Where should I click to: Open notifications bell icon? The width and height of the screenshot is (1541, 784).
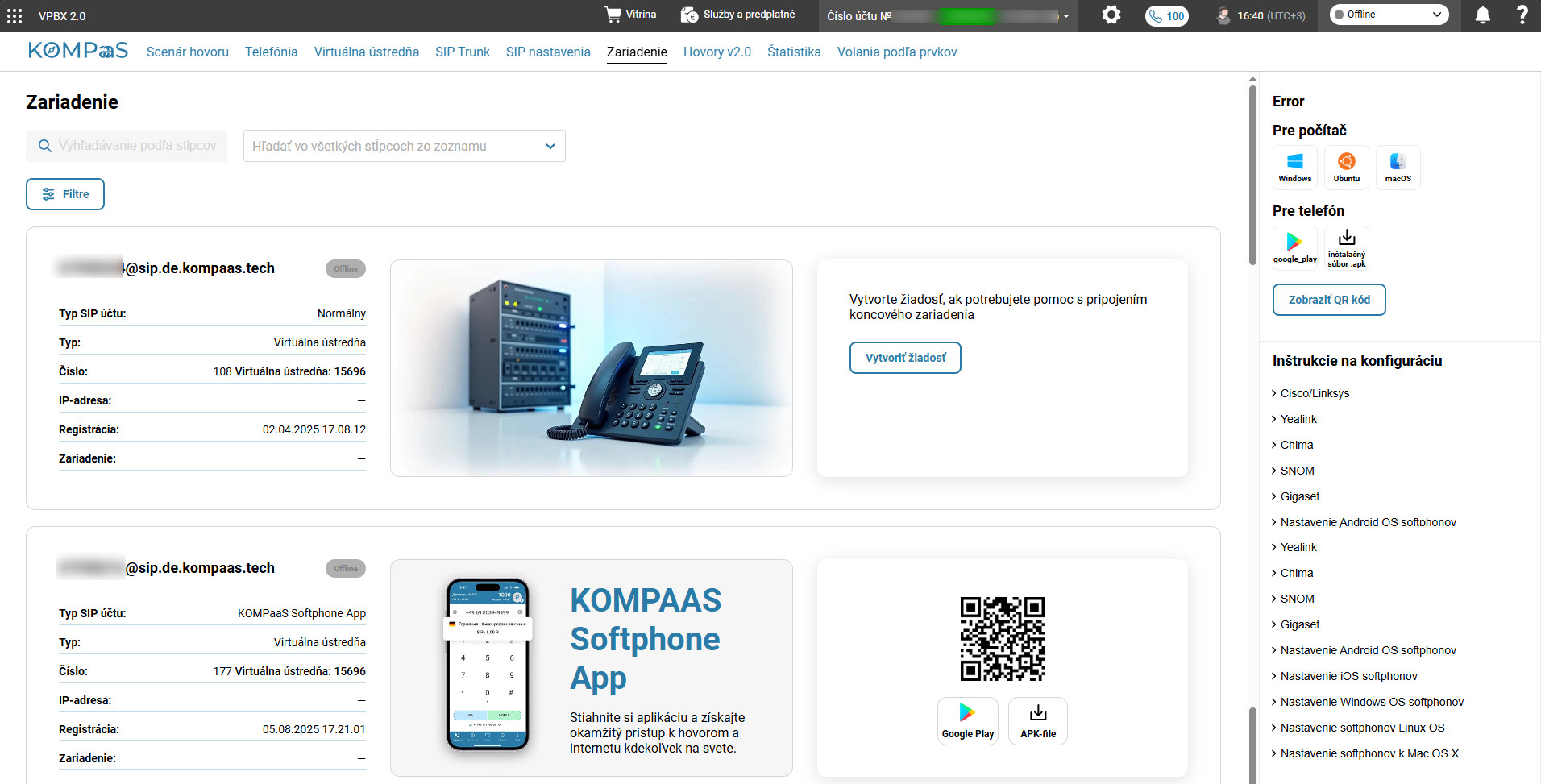pyautogui.click(x=1482, y=15)
